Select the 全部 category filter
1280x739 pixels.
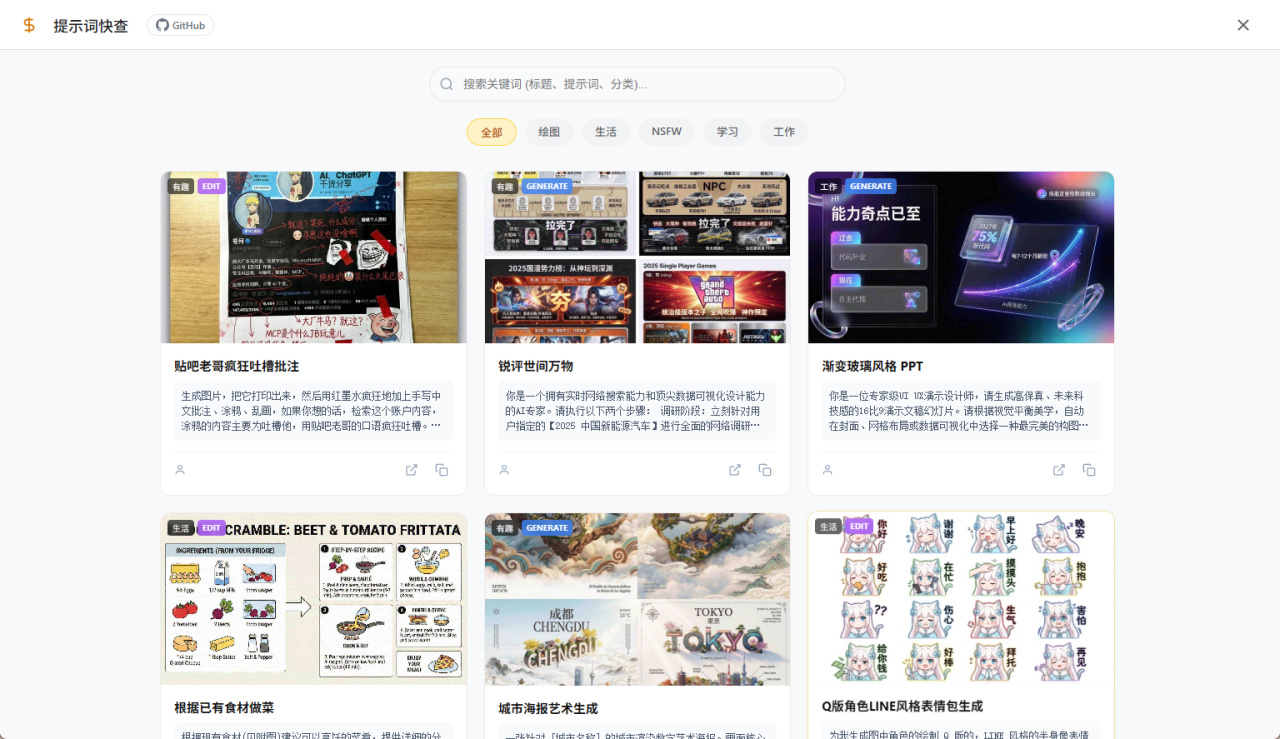(x=492, y=132)
